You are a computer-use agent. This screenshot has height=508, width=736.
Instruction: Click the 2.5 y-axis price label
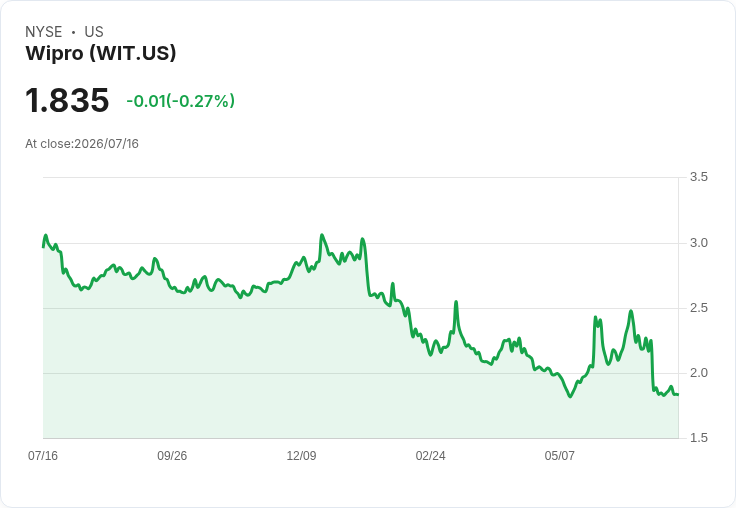click(x=698, y=308)
